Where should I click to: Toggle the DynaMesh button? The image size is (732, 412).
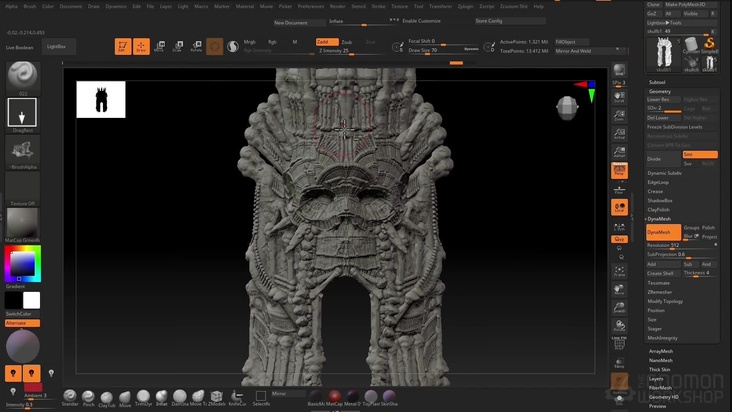(x=663, y=232)
